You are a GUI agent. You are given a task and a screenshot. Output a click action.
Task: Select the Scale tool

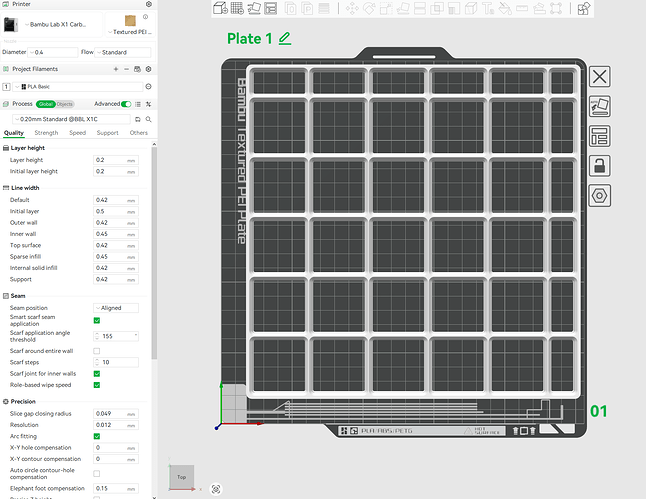pyautogui.click(x=386, y=8)
